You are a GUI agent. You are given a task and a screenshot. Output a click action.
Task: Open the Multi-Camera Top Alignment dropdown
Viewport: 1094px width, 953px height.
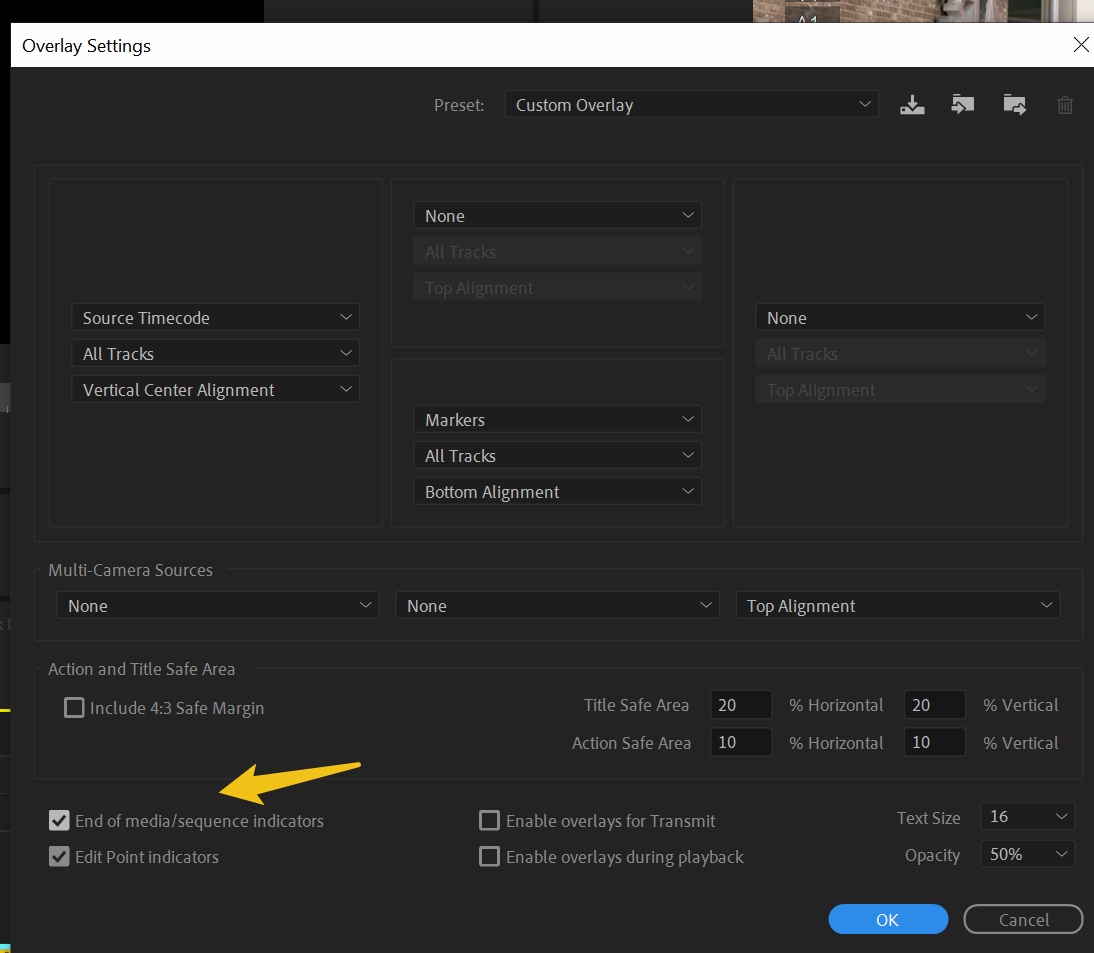[x=897, y=605]
